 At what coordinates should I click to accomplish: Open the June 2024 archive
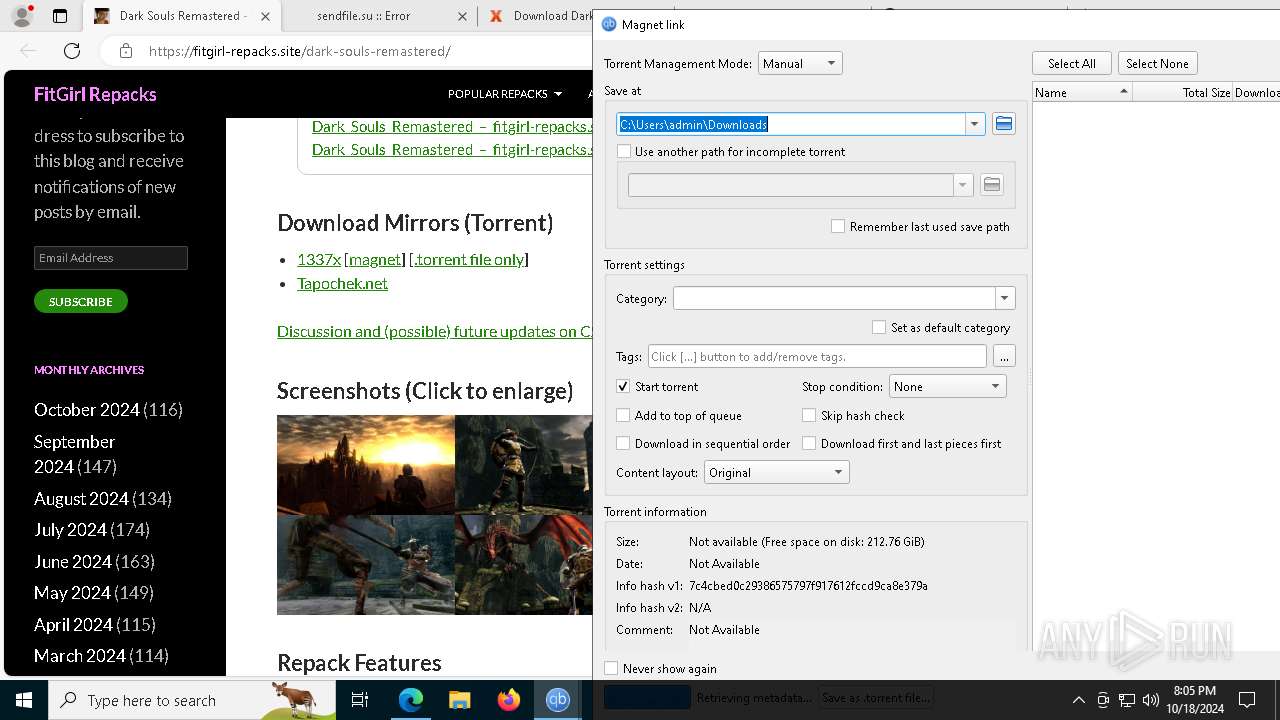pos(73,562)
